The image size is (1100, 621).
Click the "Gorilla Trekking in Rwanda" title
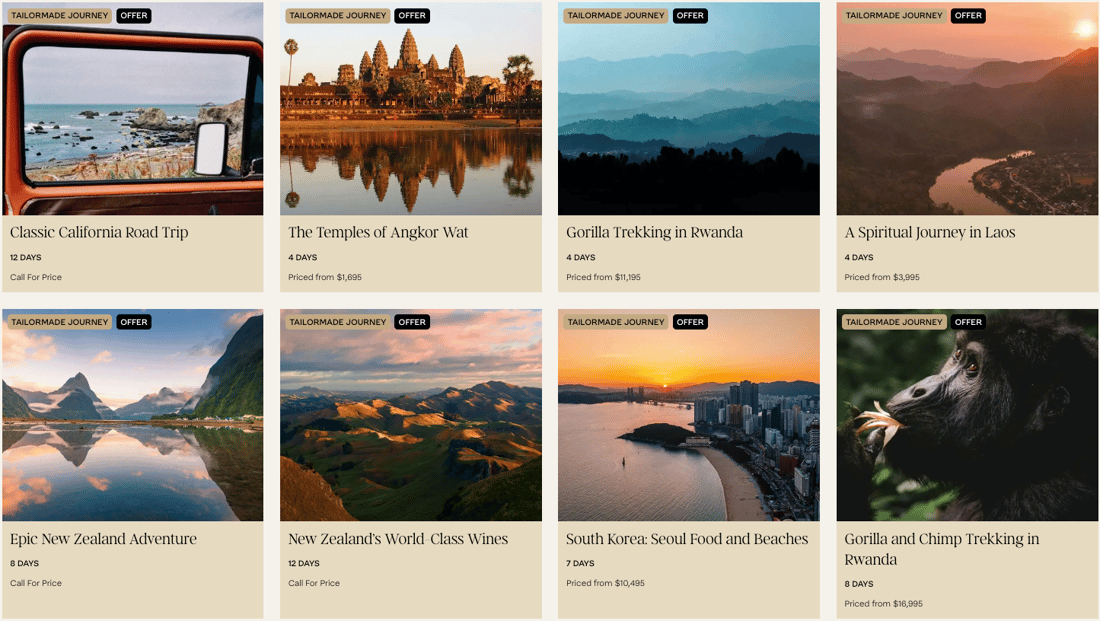pyautogui.click(x=655, y=232)
